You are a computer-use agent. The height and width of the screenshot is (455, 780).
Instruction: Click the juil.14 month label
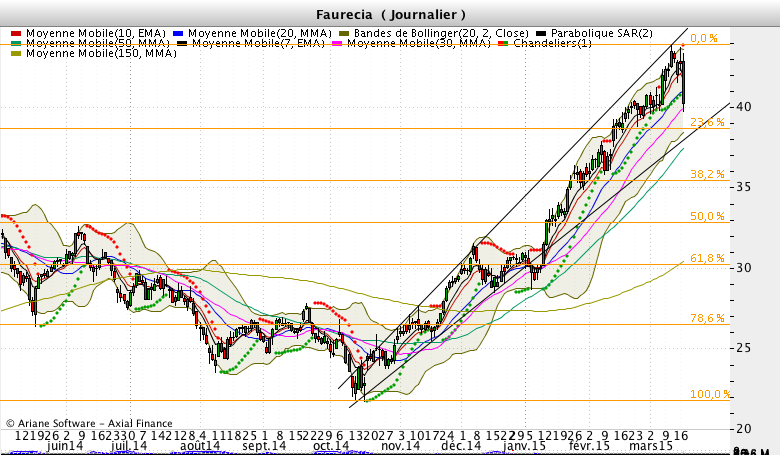[129, 446]
